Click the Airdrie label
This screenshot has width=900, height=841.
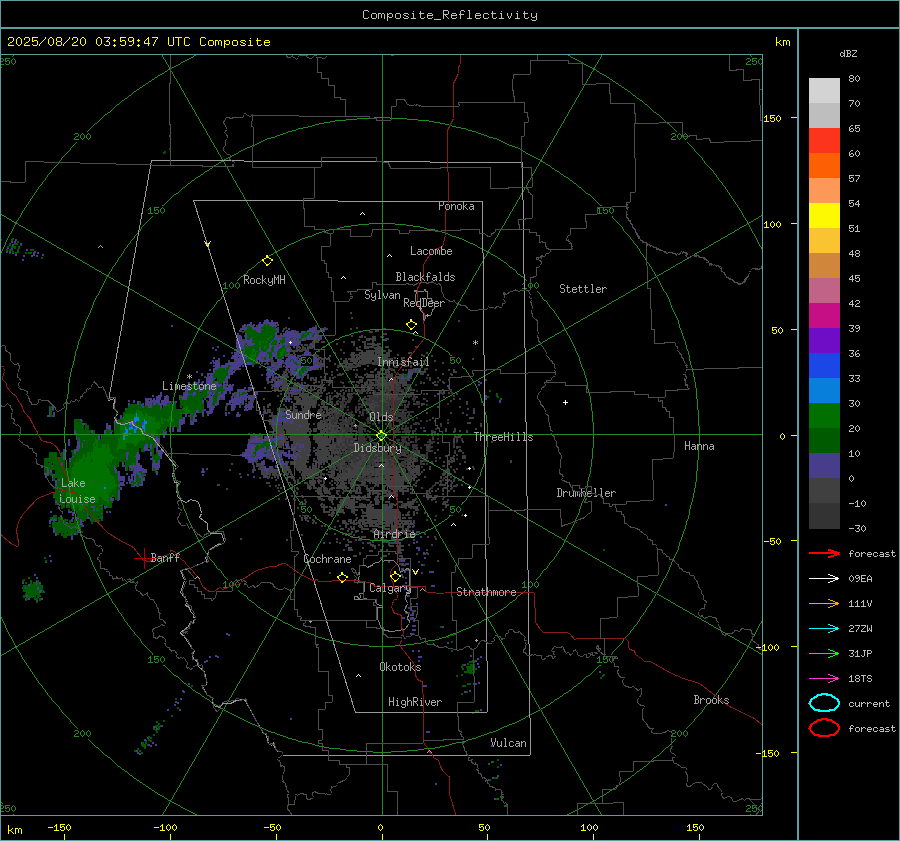(x=394, y=534)
